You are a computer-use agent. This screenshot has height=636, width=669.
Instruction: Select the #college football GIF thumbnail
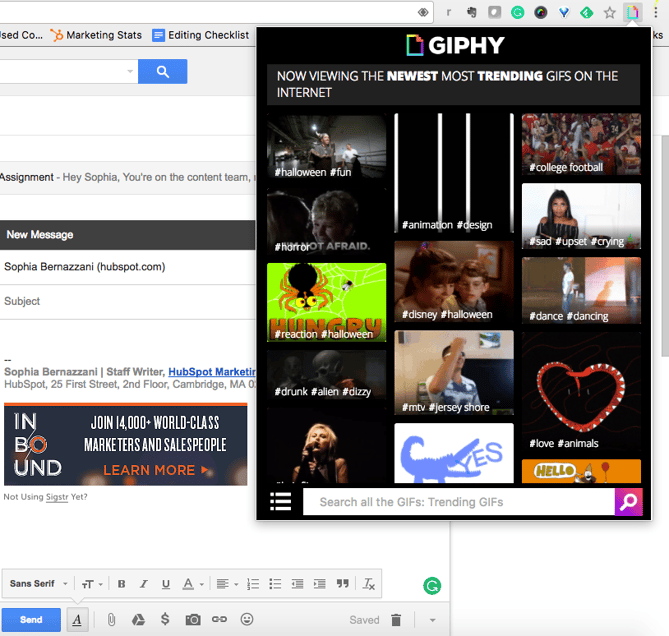click(x=581, y=145)
